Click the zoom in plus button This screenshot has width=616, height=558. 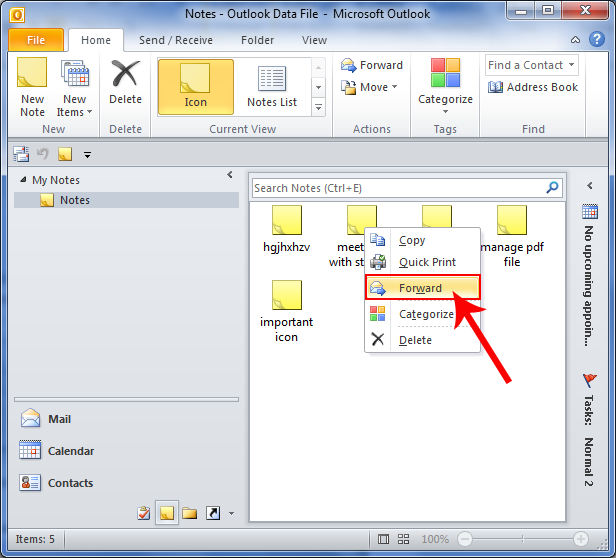pyautogui.click(x=581, y=539)
